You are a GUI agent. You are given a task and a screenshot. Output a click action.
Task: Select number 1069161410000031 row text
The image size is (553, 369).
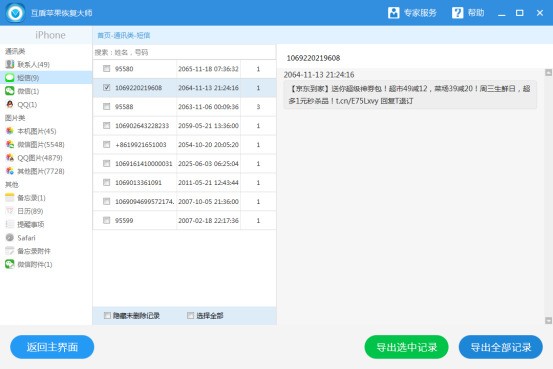coord(144,164)
